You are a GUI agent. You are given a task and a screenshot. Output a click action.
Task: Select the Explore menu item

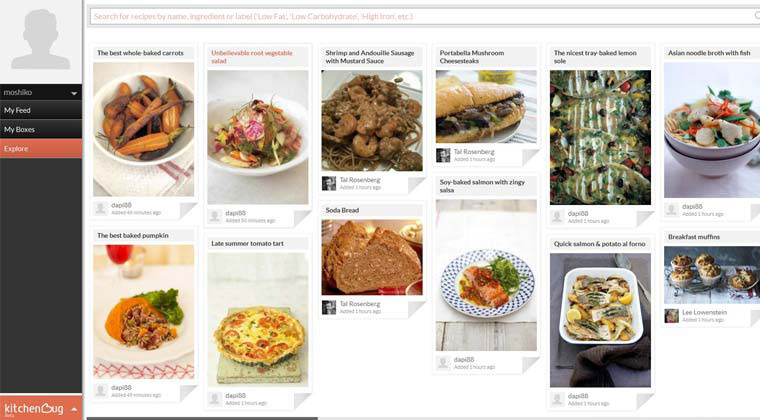[41, 149]
